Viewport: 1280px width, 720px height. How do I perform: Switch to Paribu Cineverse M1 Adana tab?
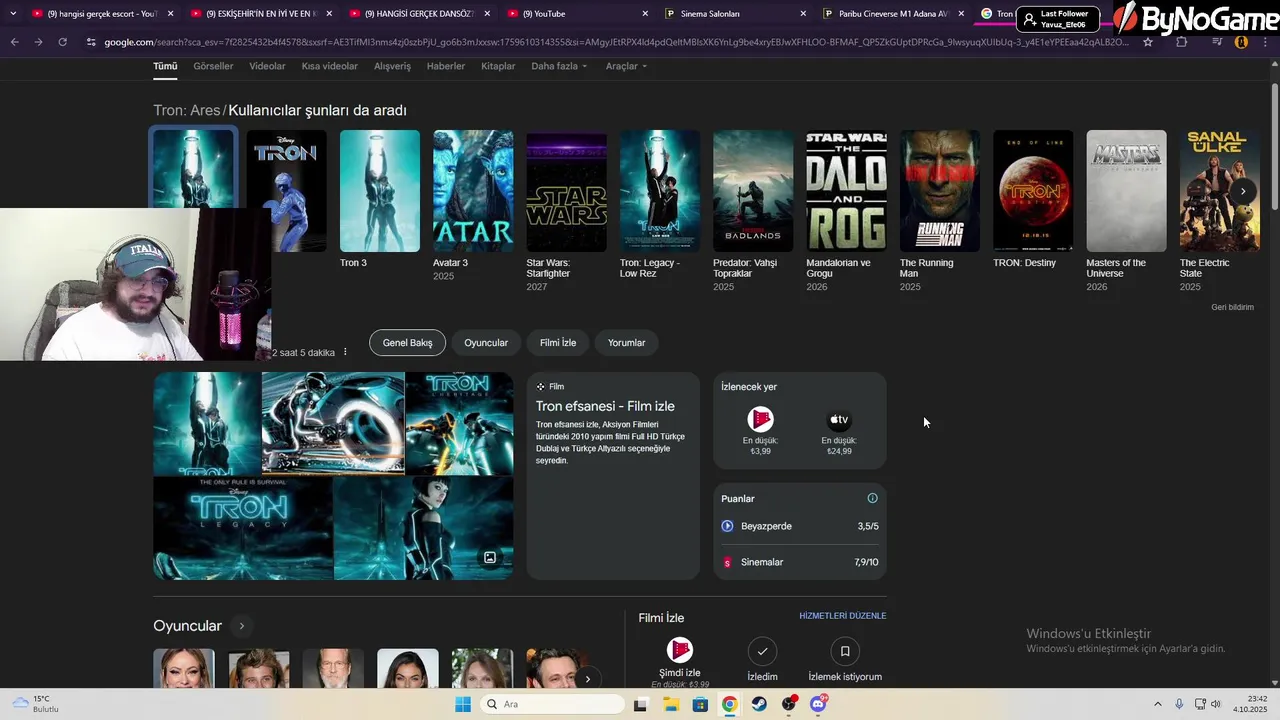[893, 14]
